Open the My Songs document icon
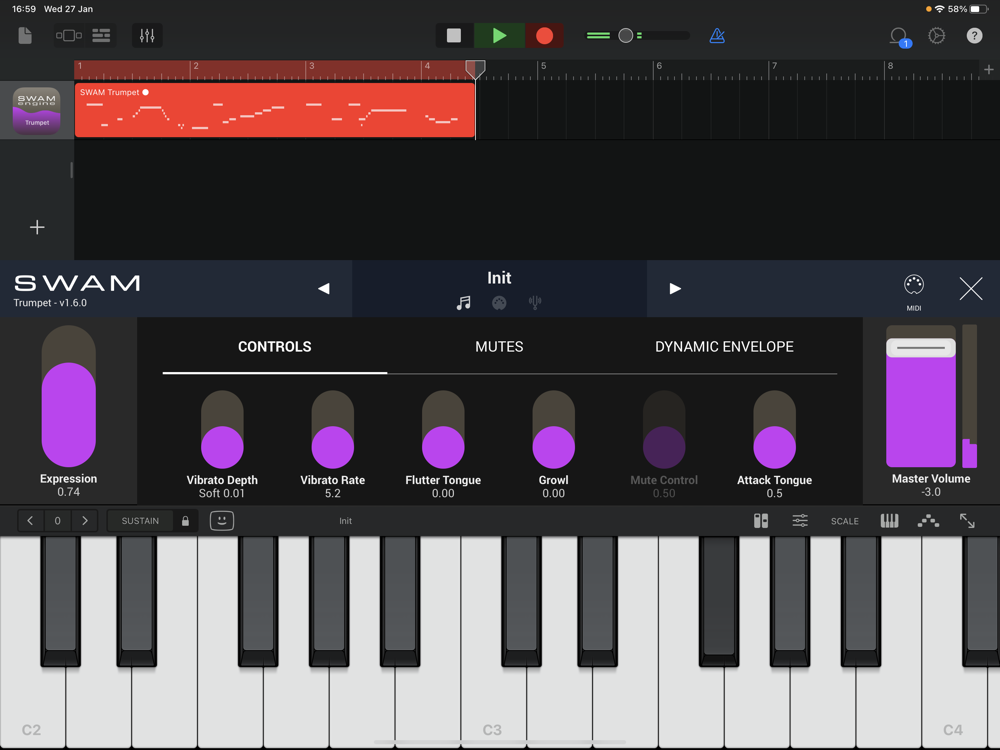Screen dimensions: 1000x750 click(25, 36)
